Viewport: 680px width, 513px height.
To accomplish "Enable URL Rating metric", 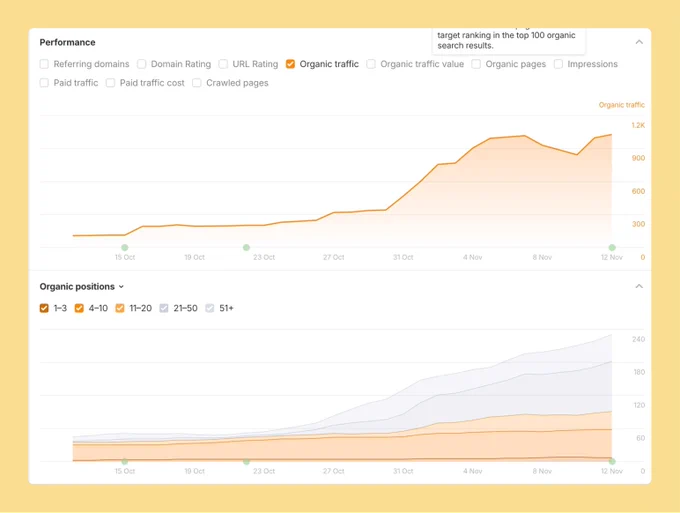I will click(x=223, y=64).
